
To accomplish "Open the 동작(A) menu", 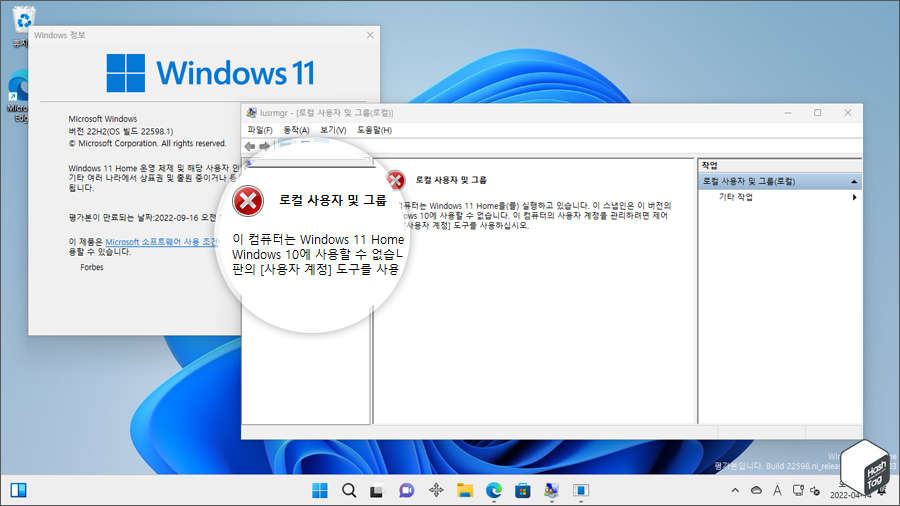I will coord(296,130).
